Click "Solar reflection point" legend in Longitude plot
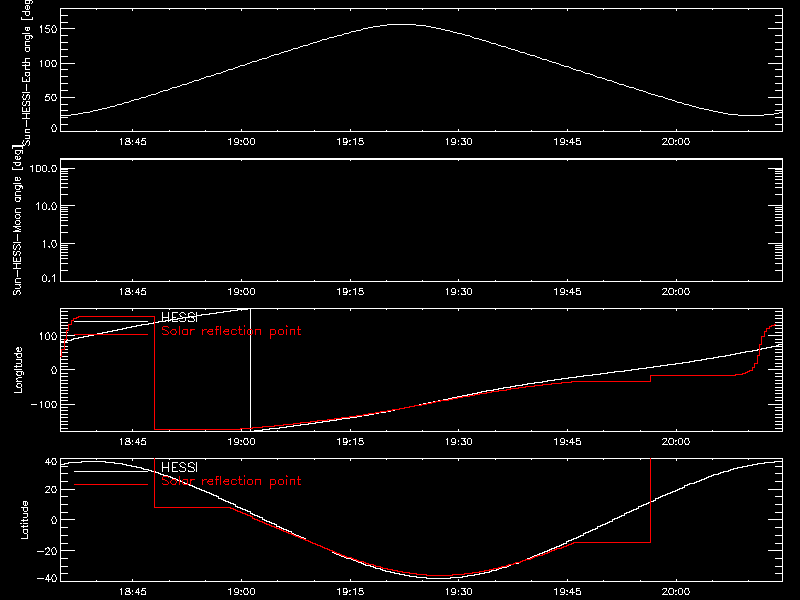Viewport: 800px width, 600px height. pyautogui.click(x=231, y=331)
